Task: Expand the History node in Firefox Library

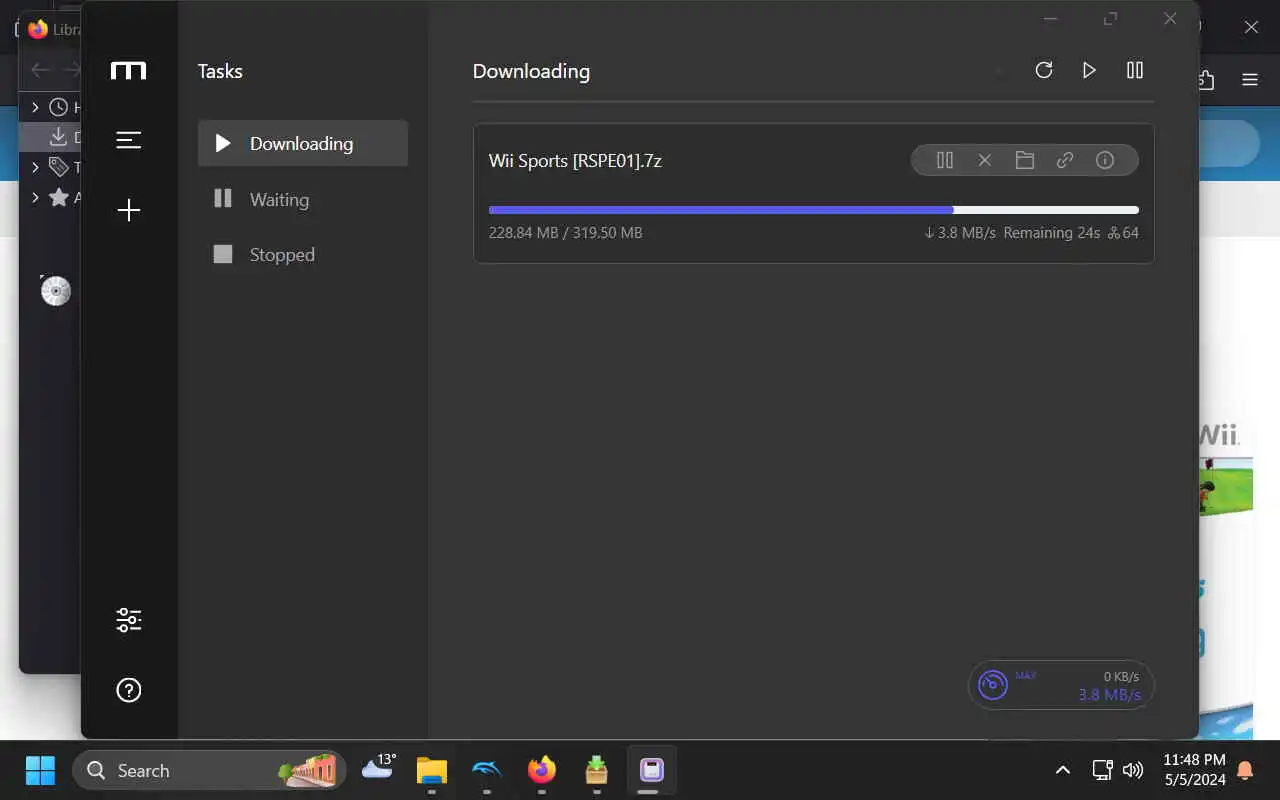Action: 35,107
